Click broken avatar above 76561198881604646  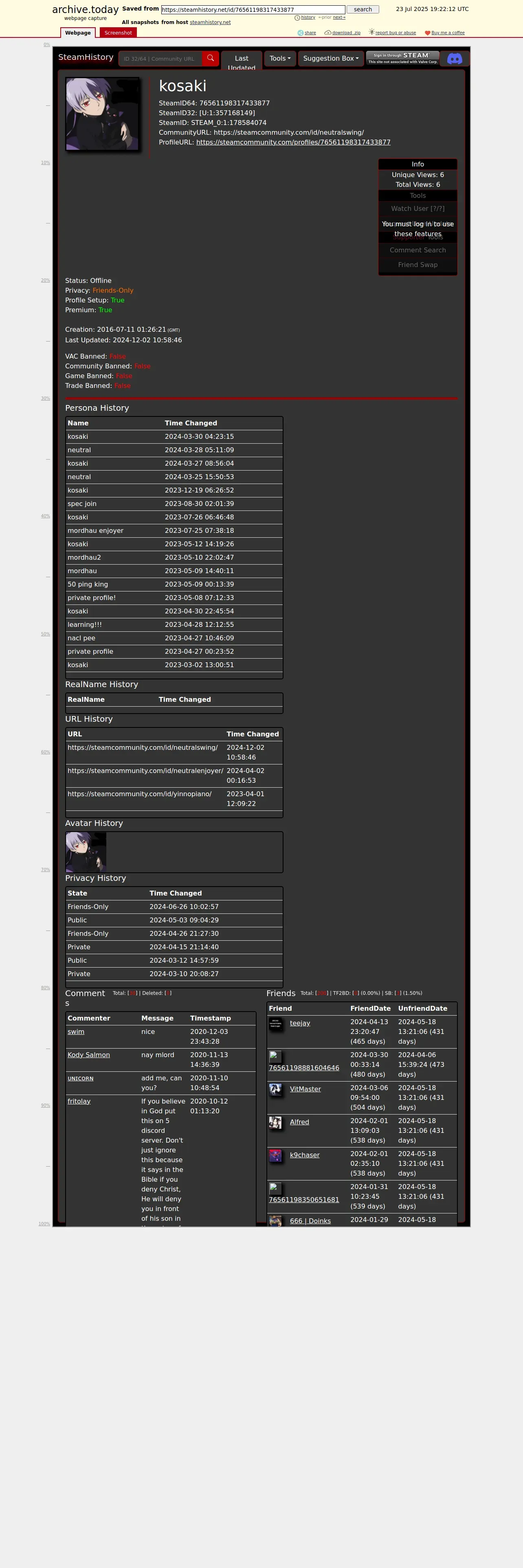click(275, 1057)
